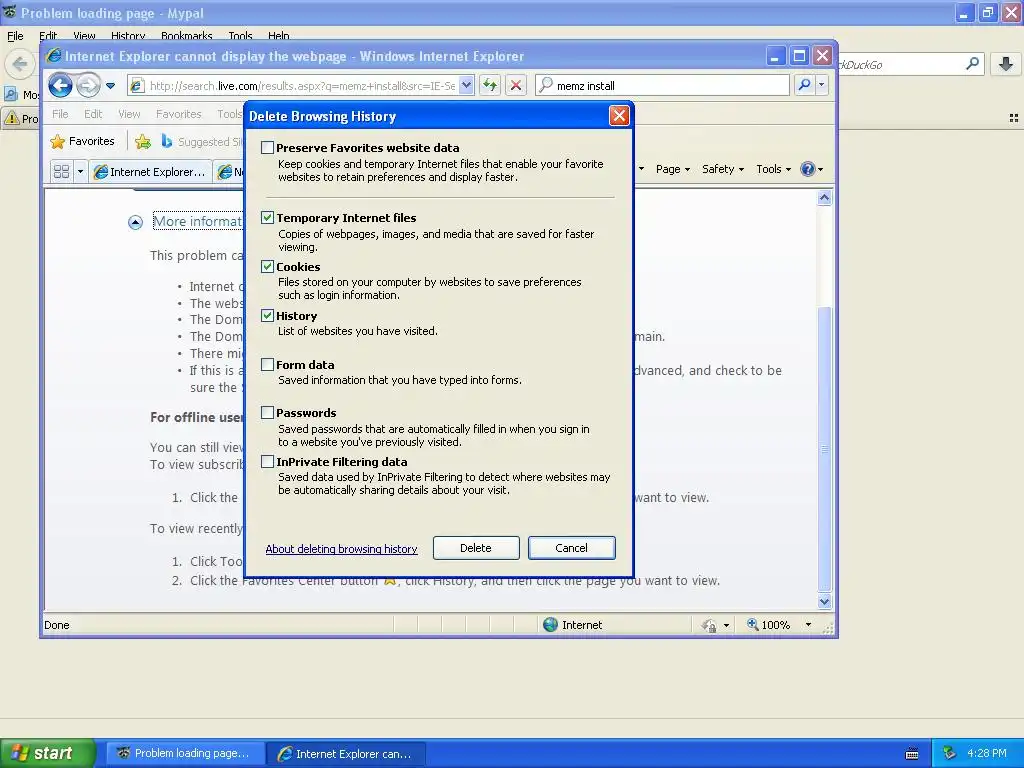The height and width of the screenshot is (768, 1024).
Task: Check the Form data checkbox
Action: (267, 364)
